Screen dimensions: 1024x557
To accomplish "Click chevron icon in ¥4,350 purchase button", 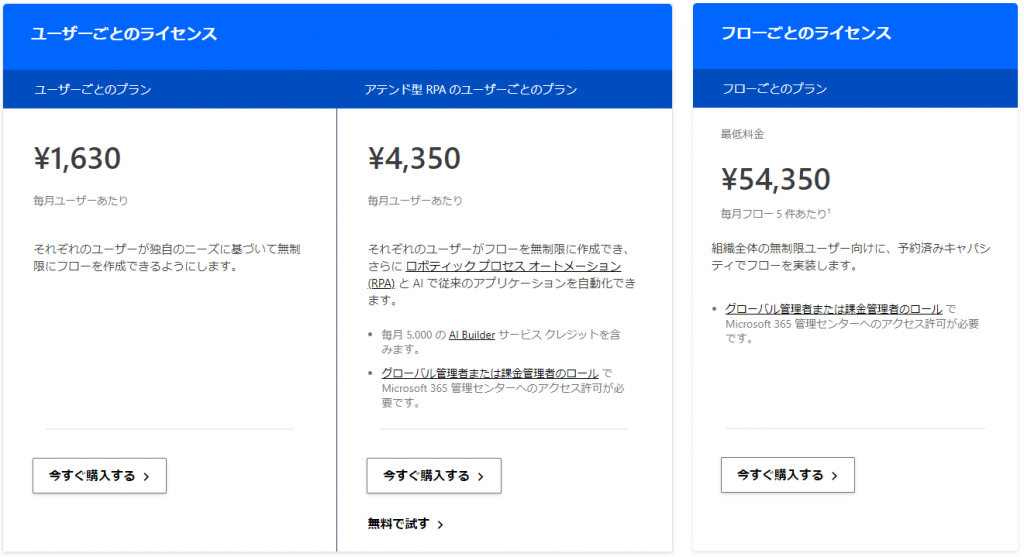I will point(481,476).
